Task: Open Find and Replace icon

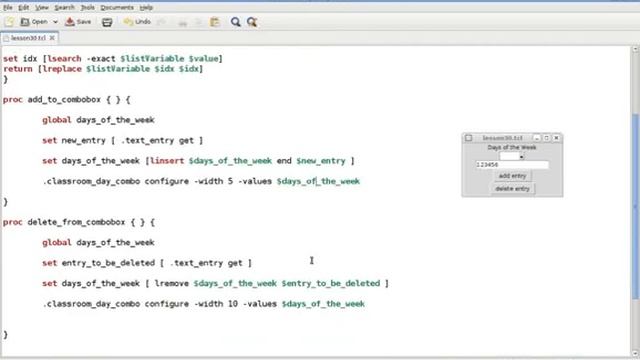Action: click(252, 22)
